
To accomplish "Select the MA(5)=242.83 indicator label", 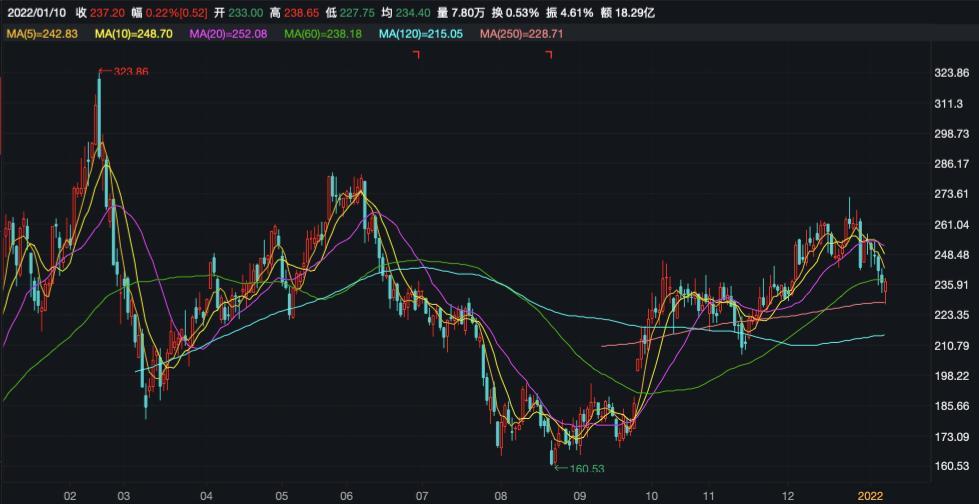I will 42,34.
